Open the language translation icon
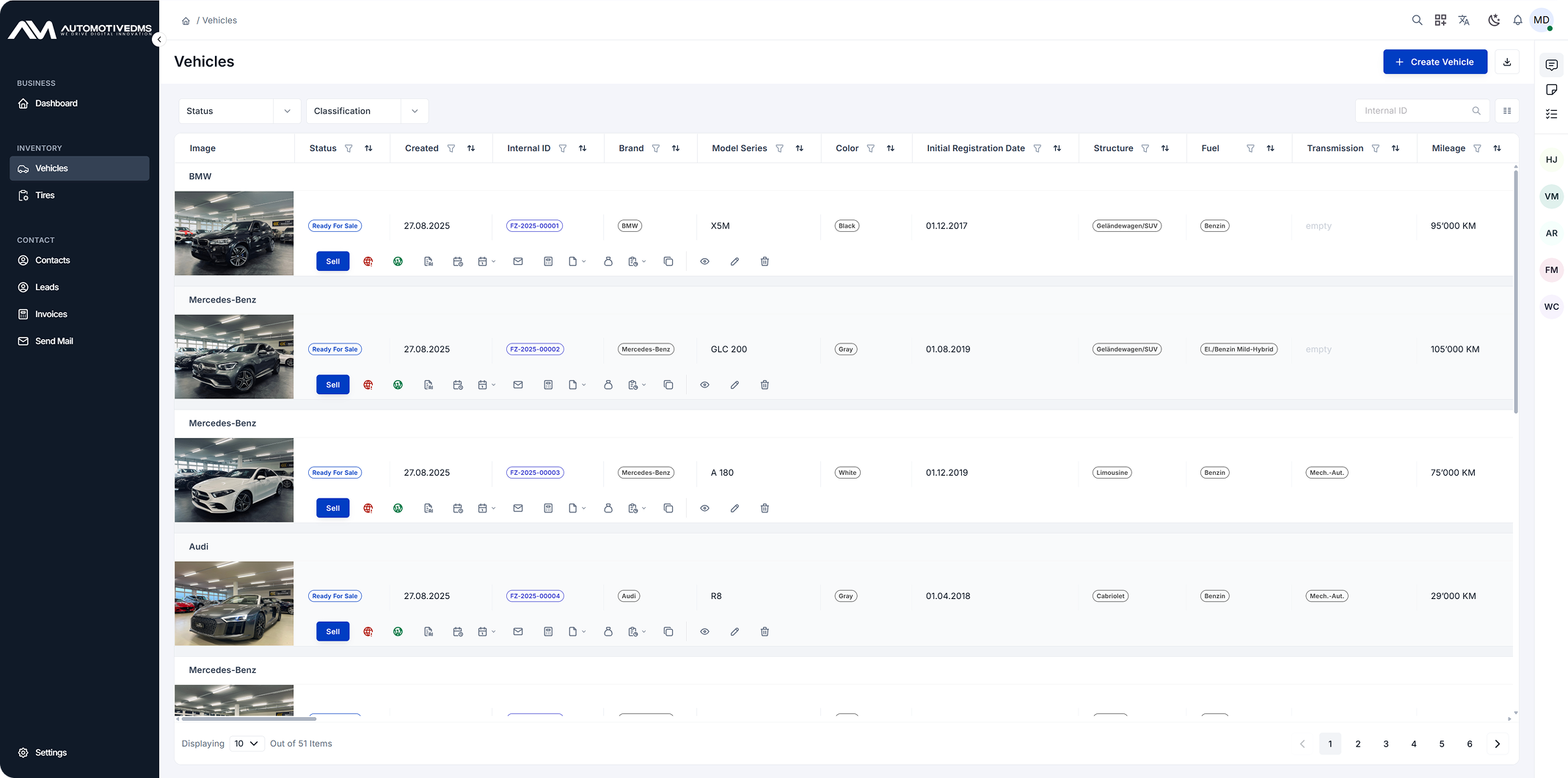The width and height of the screenshot is (1568, 778). pyautogui.click(x=1464, y=21)
